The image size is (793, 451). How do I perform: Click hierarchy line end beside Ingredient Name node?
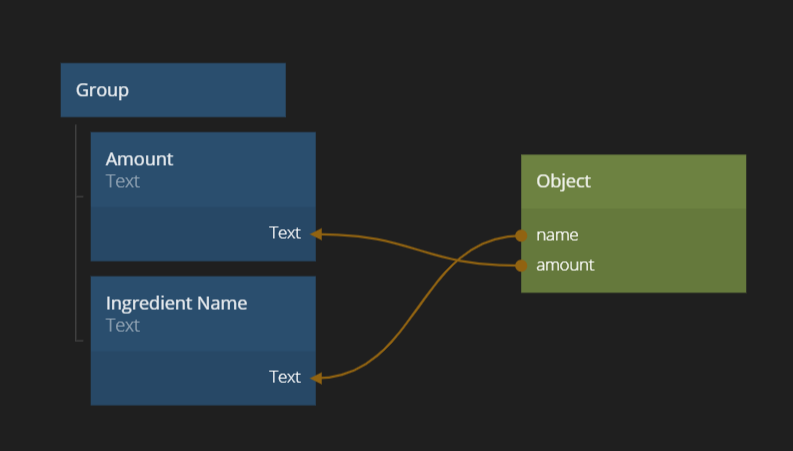pos(80,341)
